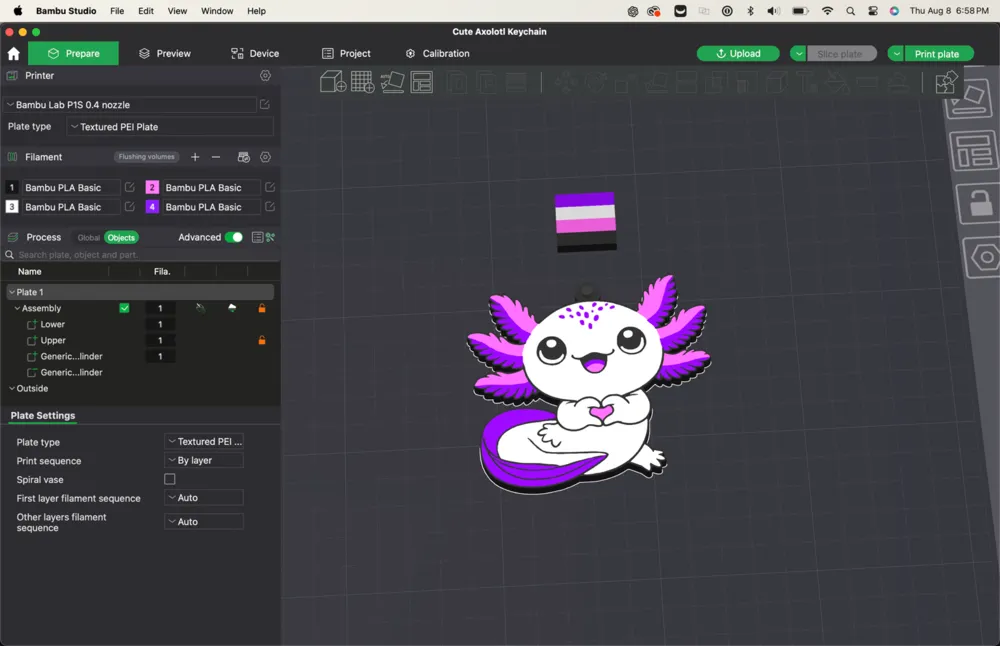This screenshot has width=1000, height=646.
Task: Edit filament 4 preset
Action: point(270,207)
